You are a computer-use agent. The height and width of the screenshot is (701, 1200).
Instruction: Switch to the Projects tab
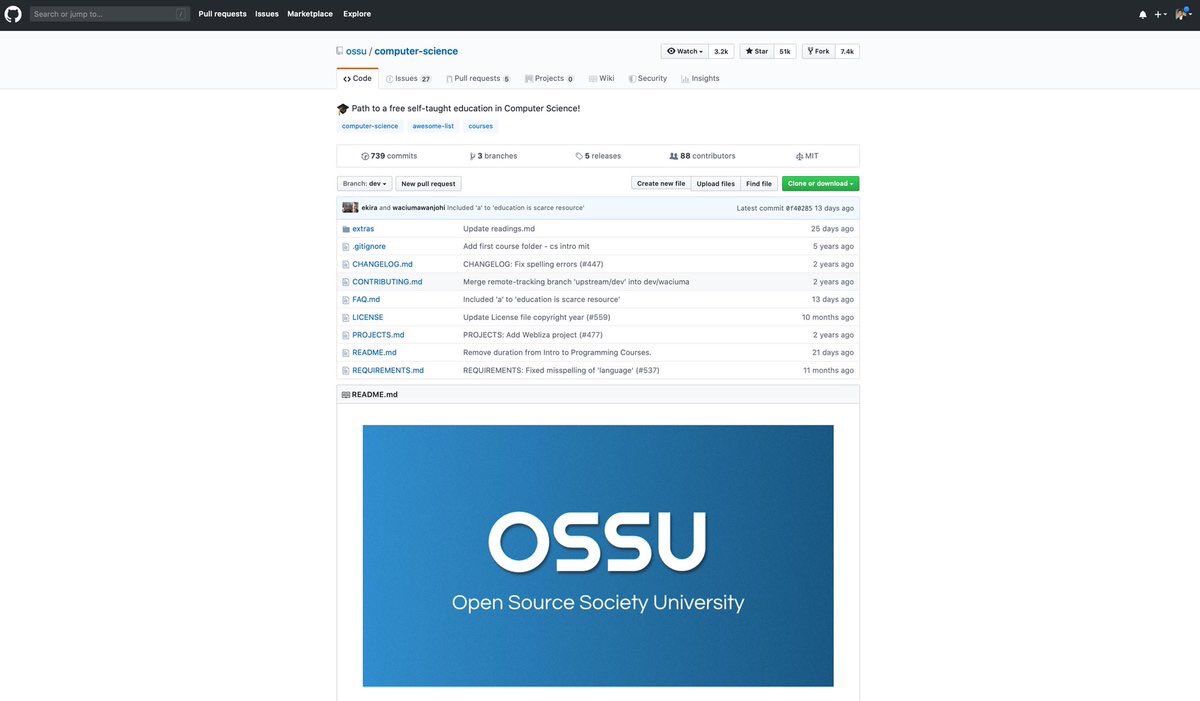point(549,78)
